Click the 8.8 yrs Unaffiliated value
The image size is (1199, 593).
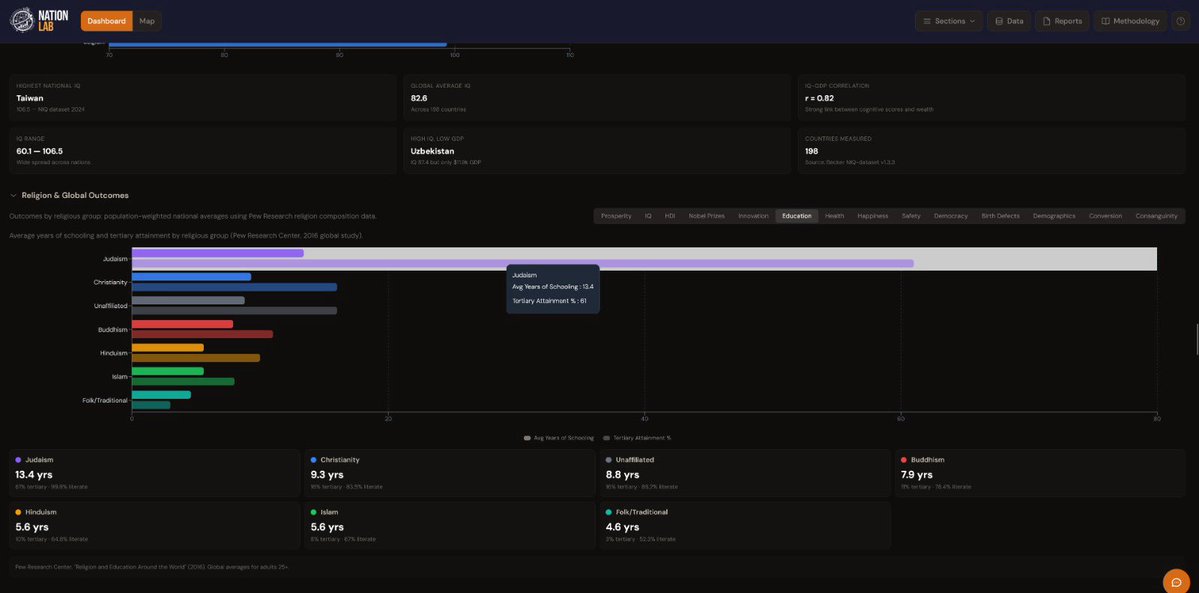(622, 474)
